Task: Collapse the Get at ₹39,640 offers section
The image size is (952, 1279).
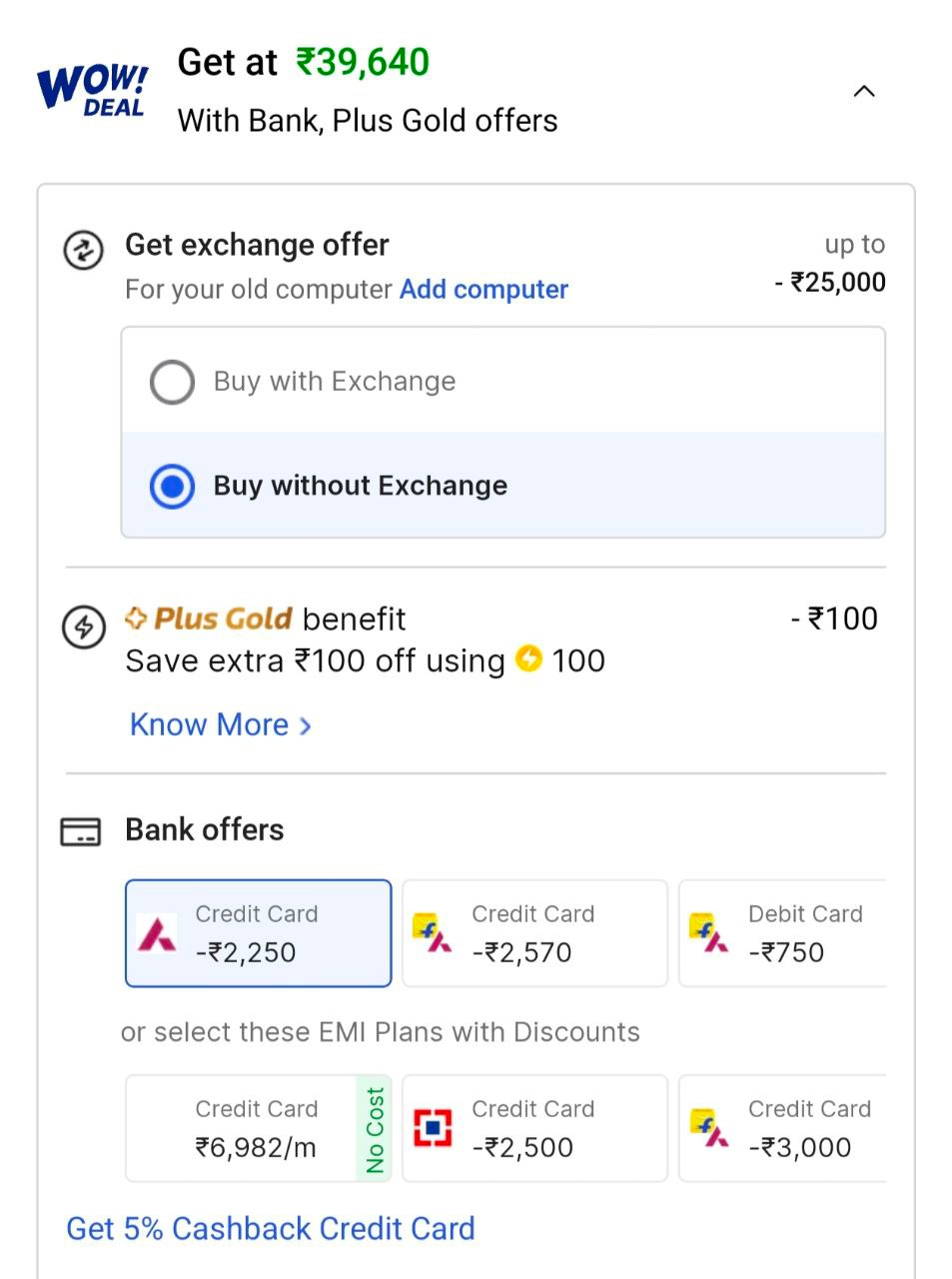Action: [x=864, y=92]
